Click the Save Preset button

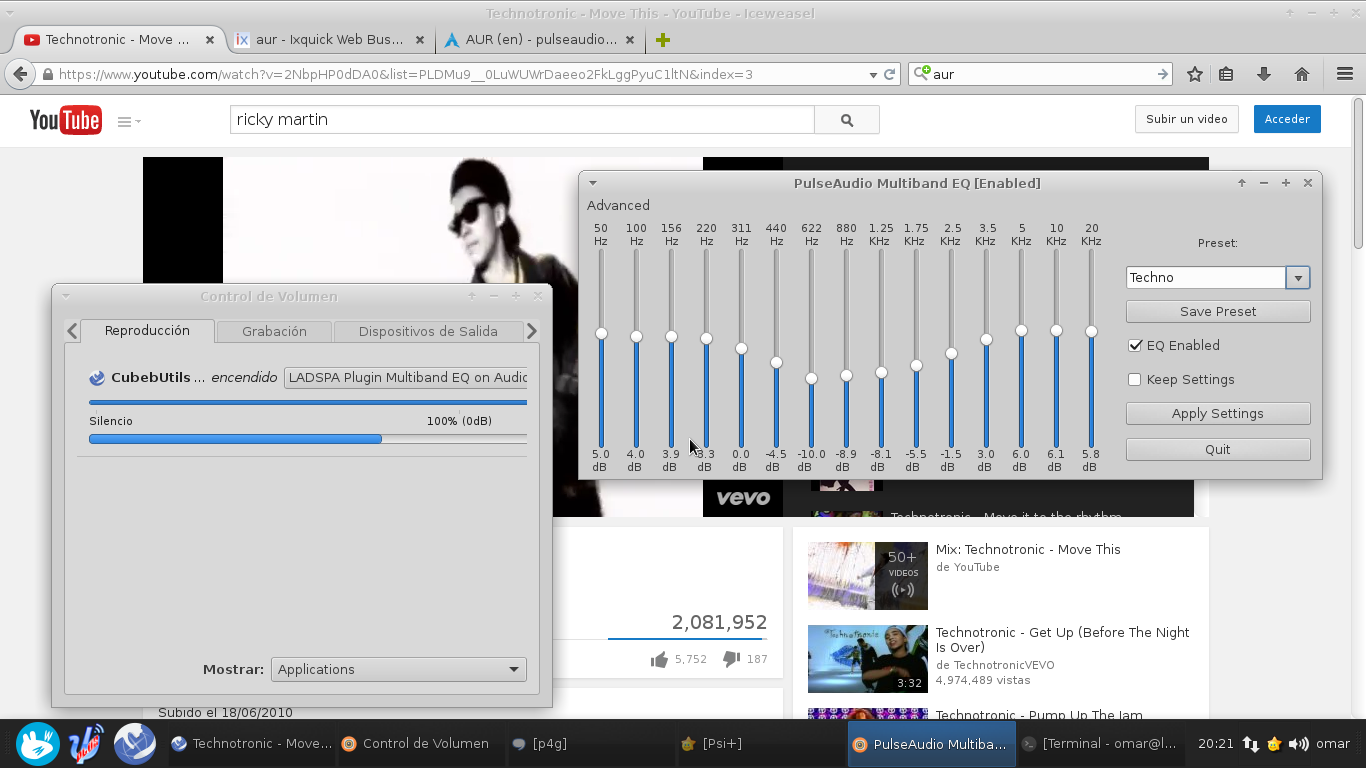(1218, 311)
